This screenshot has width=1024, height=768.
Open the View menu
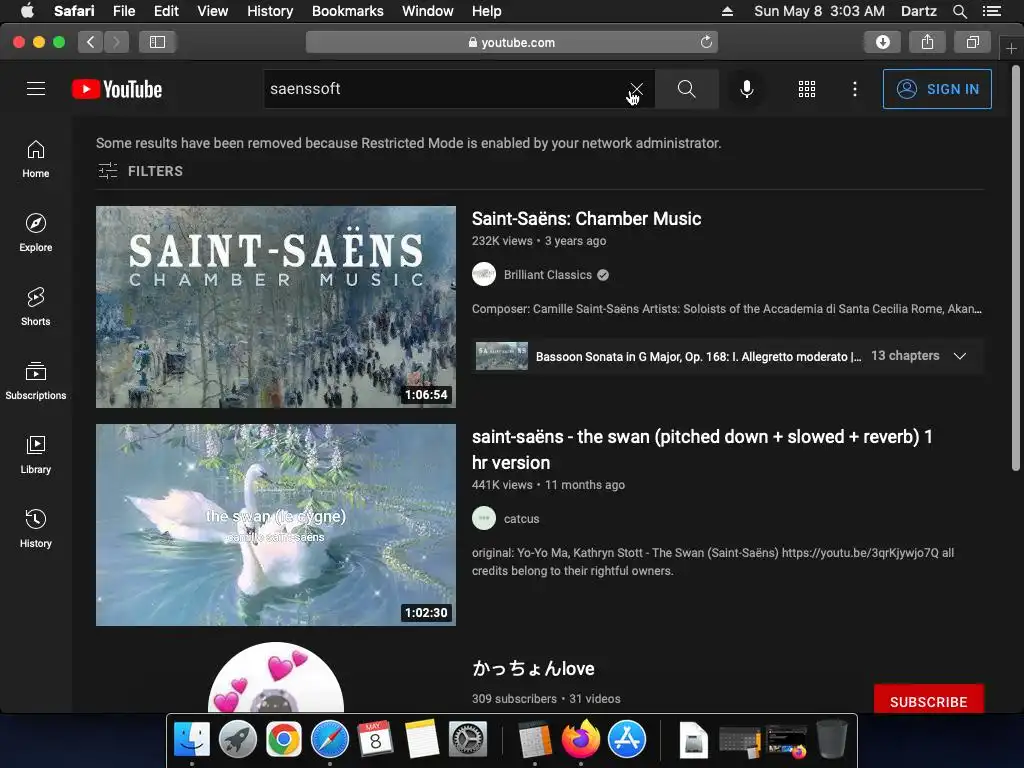click(213, 11)
